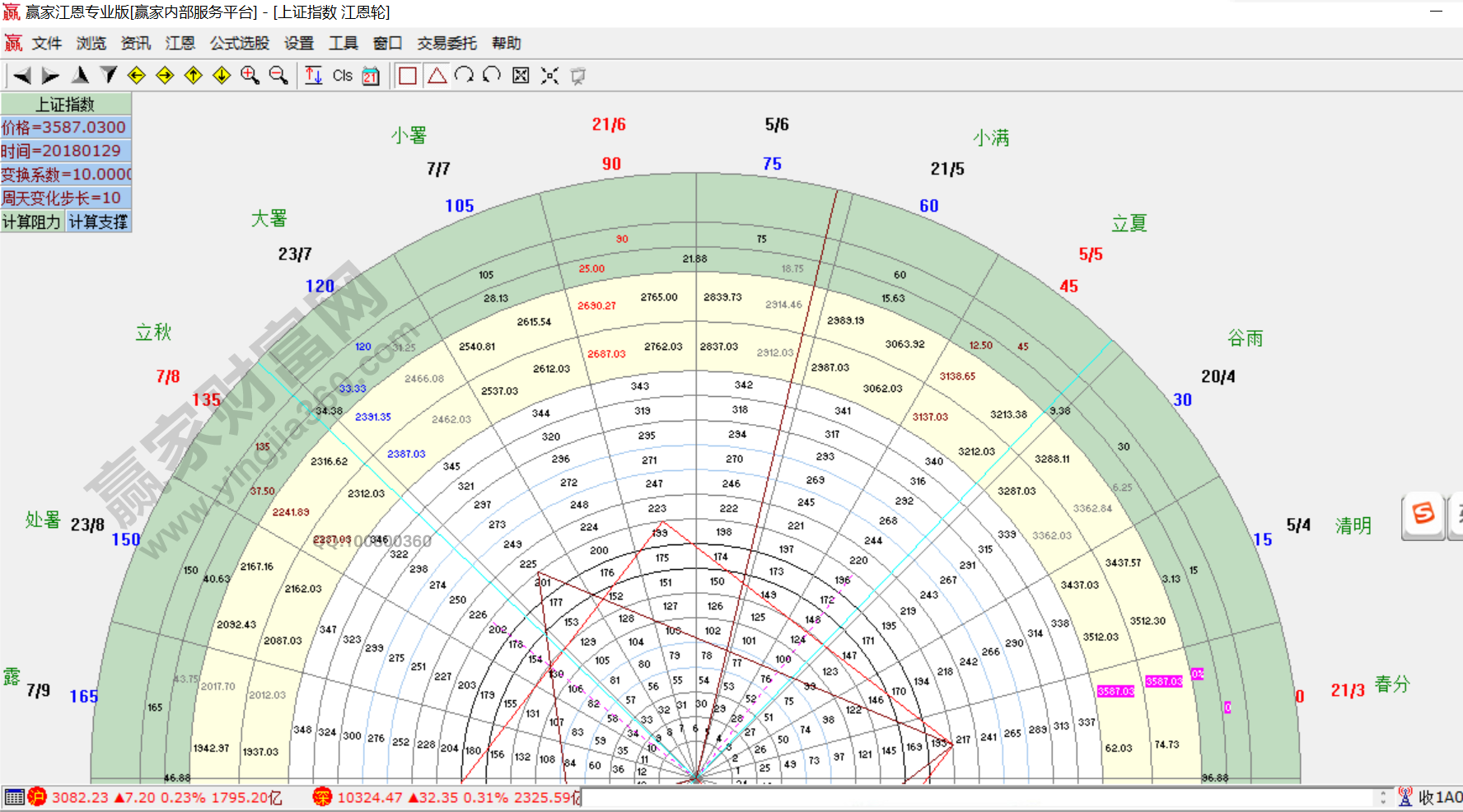Click the black left arrow toolbar icon
1463x812 pixels.
[x=22, y=76]
